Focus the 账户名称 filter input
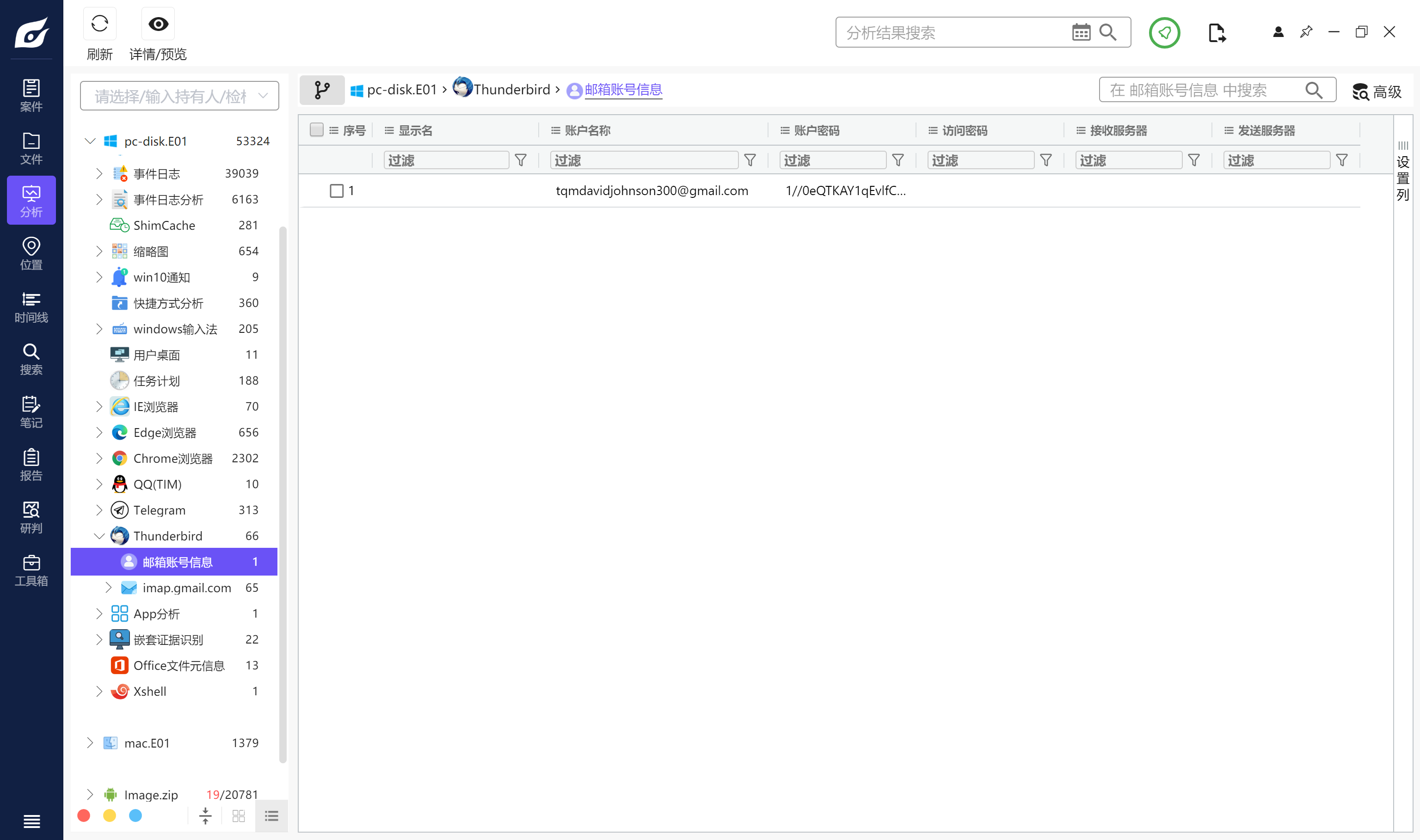Viewport: 1420px width, 840px height. tap(644, 160)
